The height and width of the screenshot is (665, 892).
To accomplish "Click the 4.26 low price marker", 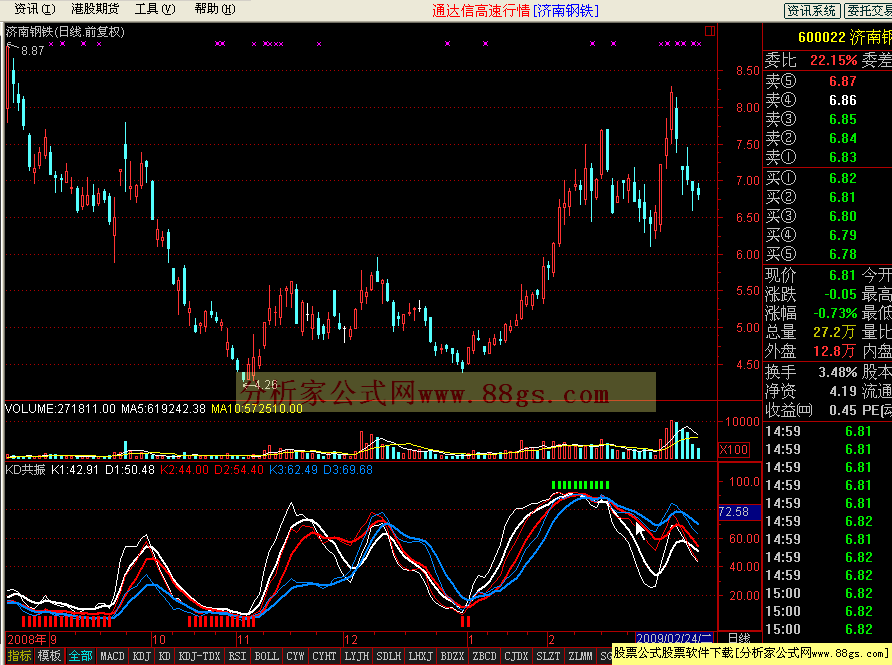I will (266, 385).
